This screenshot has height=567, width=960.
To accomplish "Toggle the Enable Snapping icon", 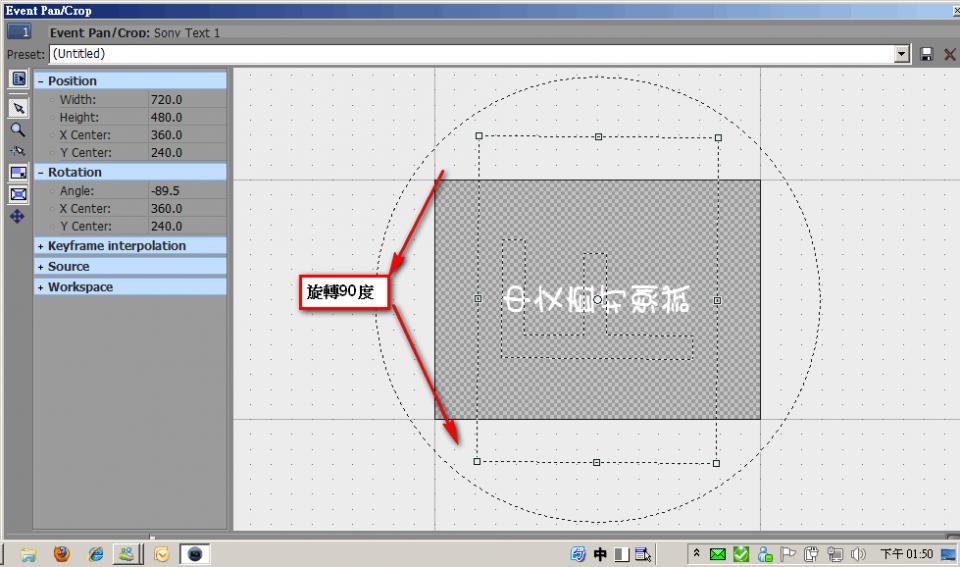I will tap(18, 151).
